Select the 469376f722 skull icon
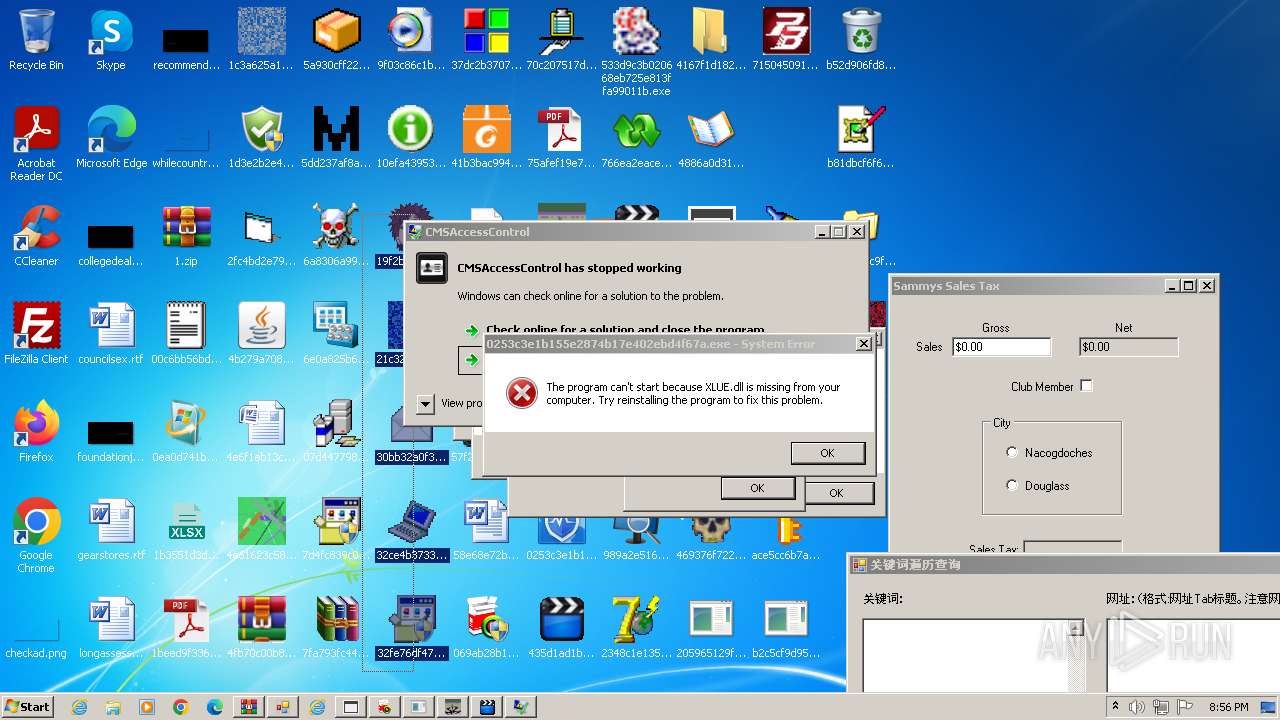 (x=711, y=535)
